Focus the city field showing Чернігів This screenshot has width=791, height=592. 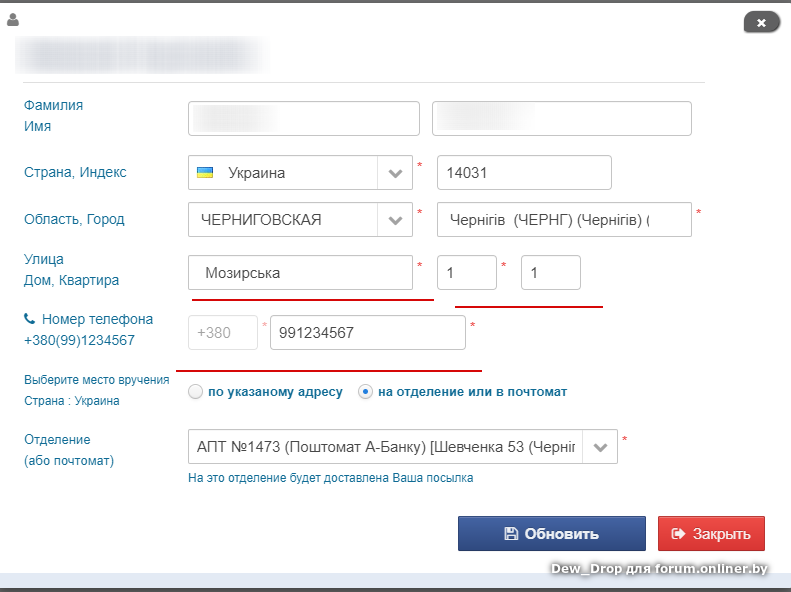[x=563, y=220]
